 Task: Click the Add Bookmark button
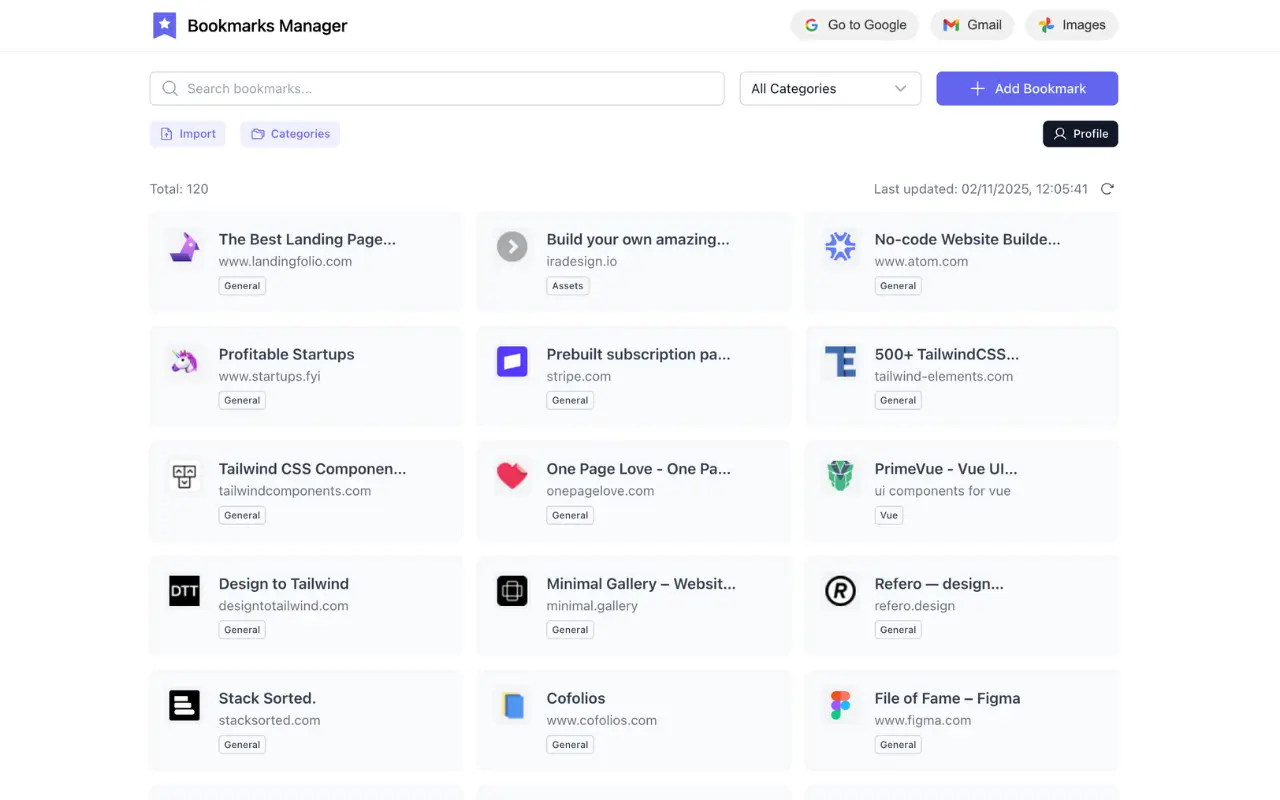[1026, 88]
